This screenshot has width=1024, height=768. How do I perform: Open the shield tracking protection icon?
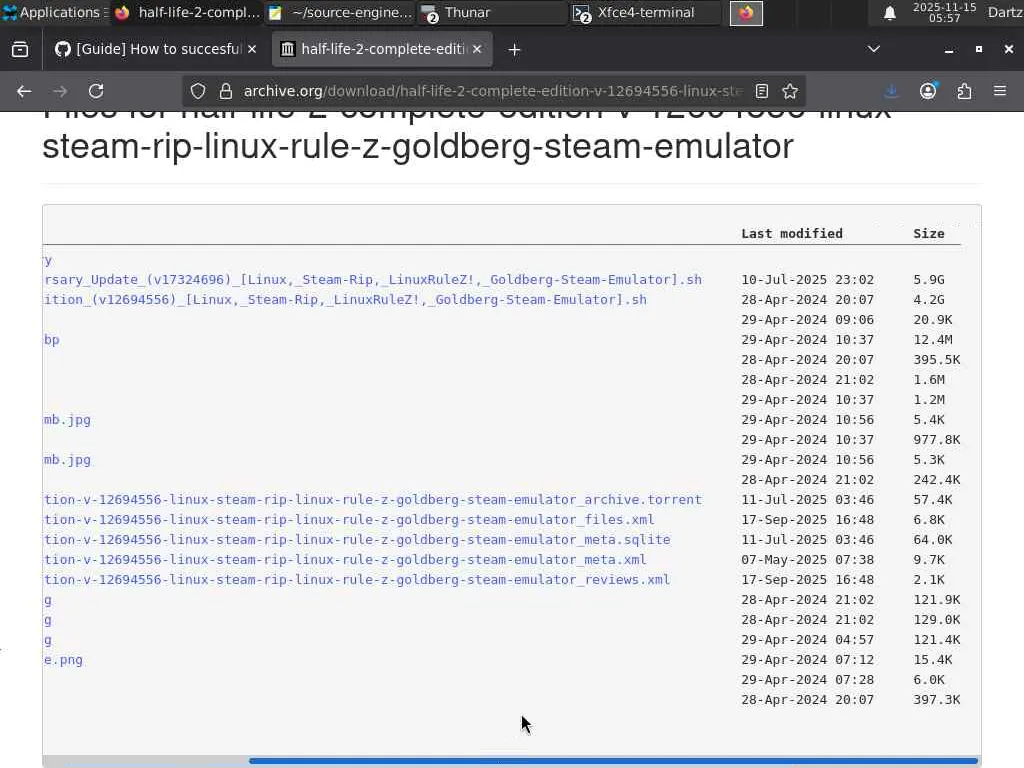(x=198, y=91)
